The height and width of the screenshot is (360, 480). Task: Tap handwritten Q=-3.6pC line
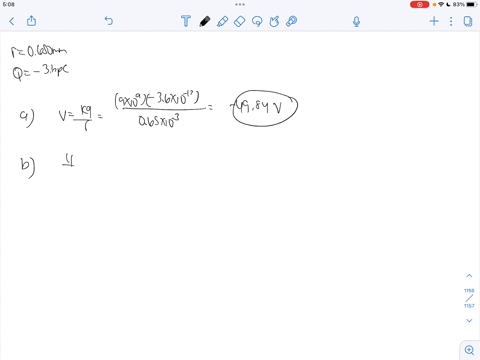pos(40,72)
